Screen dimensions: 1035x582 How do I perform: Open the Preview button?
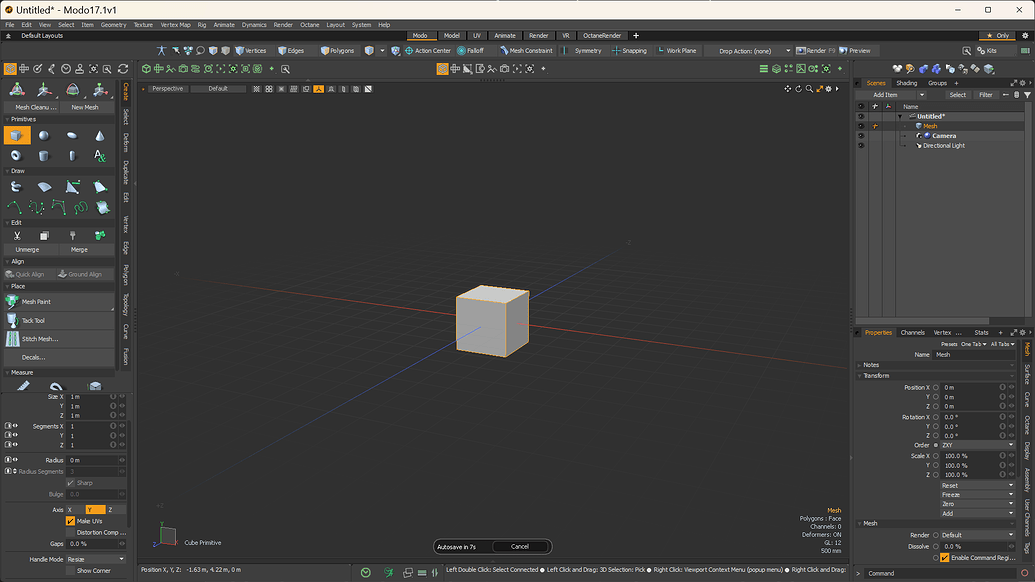pyautogui.click(x=855, y=50)
